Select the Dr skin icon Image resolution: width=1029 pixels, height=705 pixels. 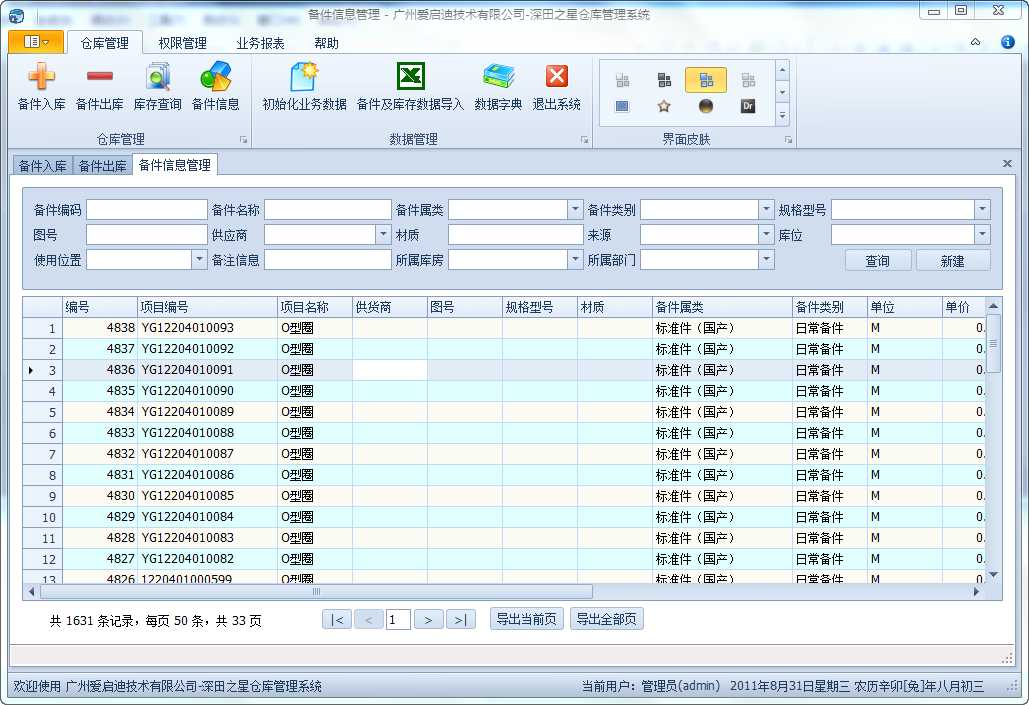(x=747, y=106)
